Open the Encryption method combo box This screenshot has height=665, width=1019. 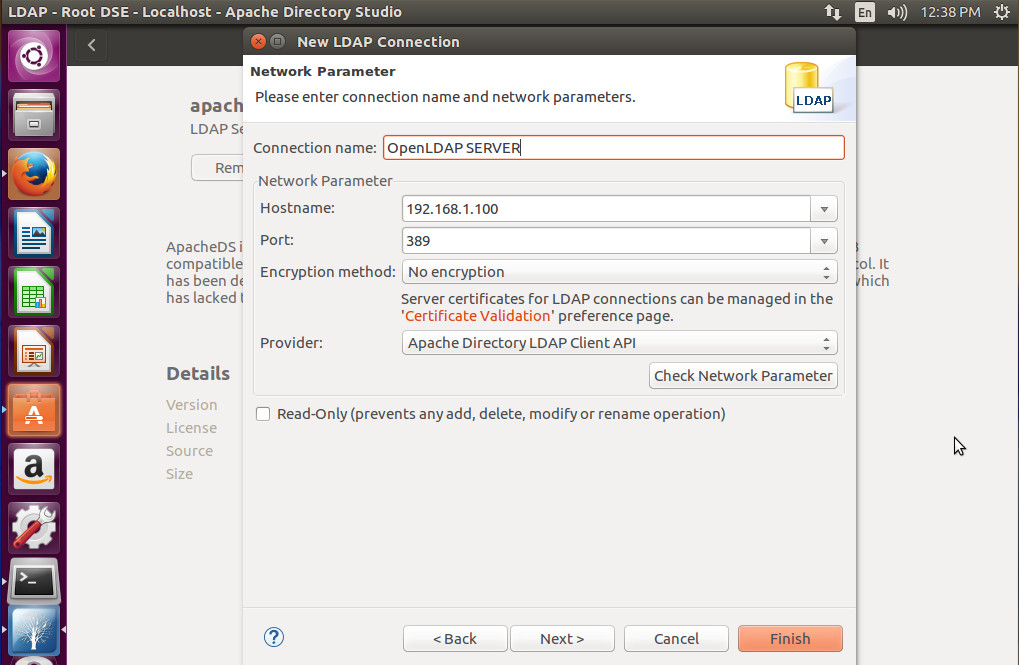(619, 272)
